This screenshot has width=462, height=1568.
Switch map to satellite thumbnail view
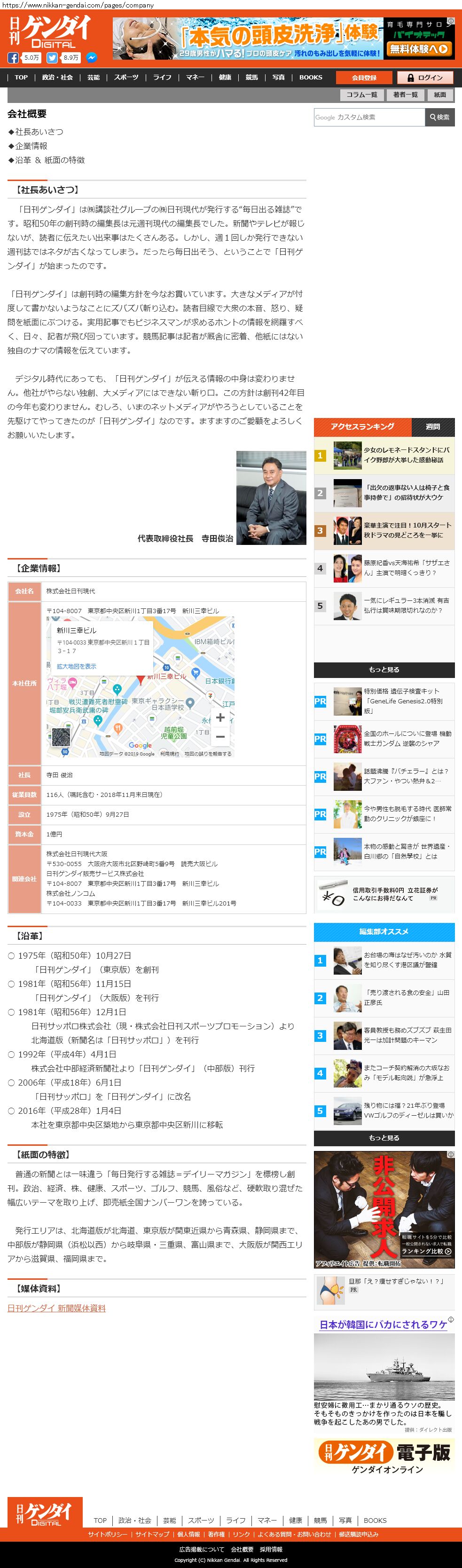click(x=61, y=737)
